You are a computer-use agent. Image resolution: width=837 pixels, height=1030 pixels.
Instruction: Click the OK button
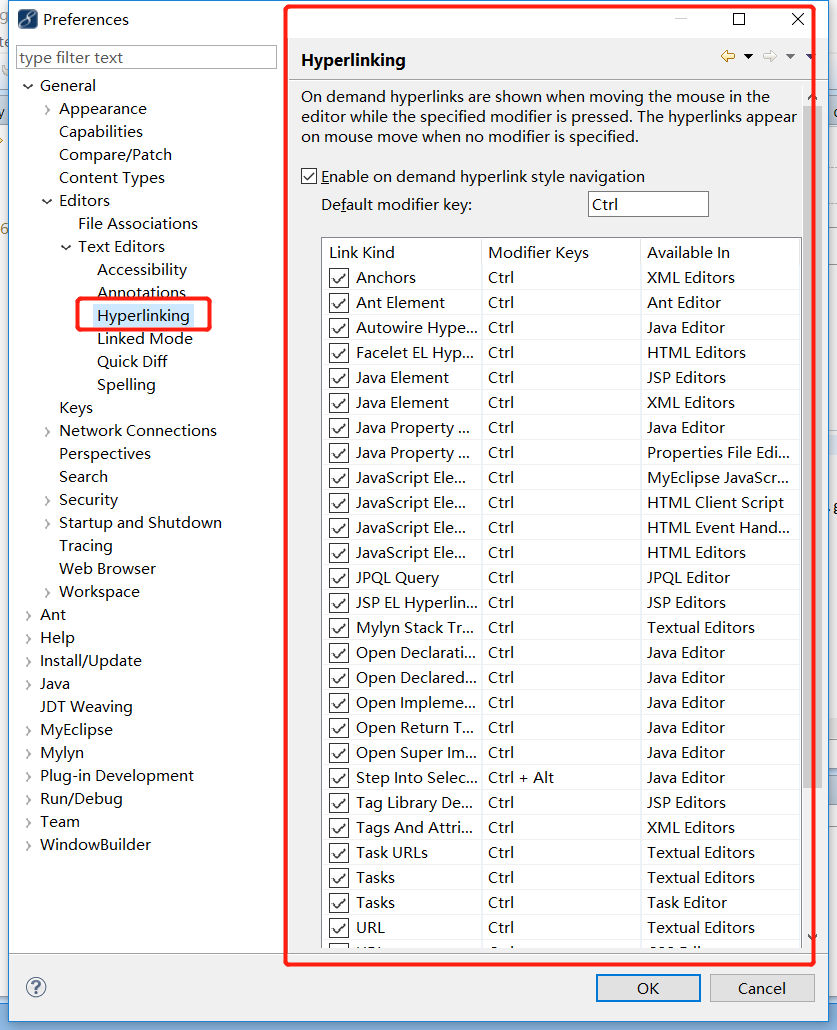tap(648, 988)
